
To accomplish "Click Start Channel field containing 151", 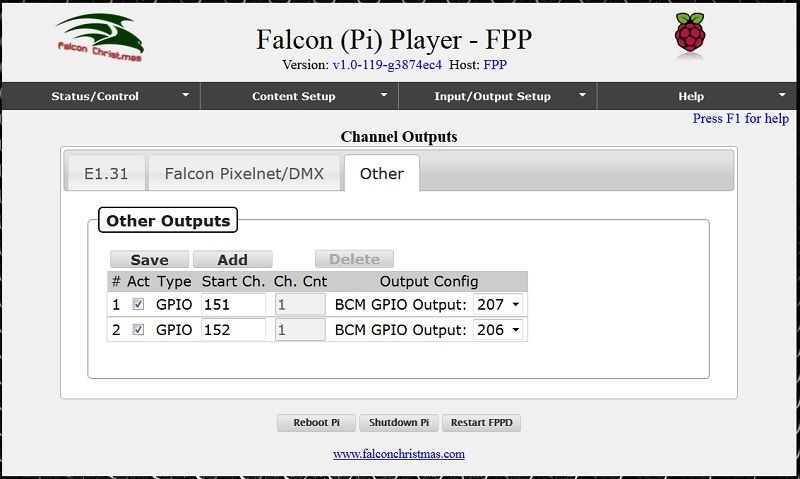I will tap(233, 304).
